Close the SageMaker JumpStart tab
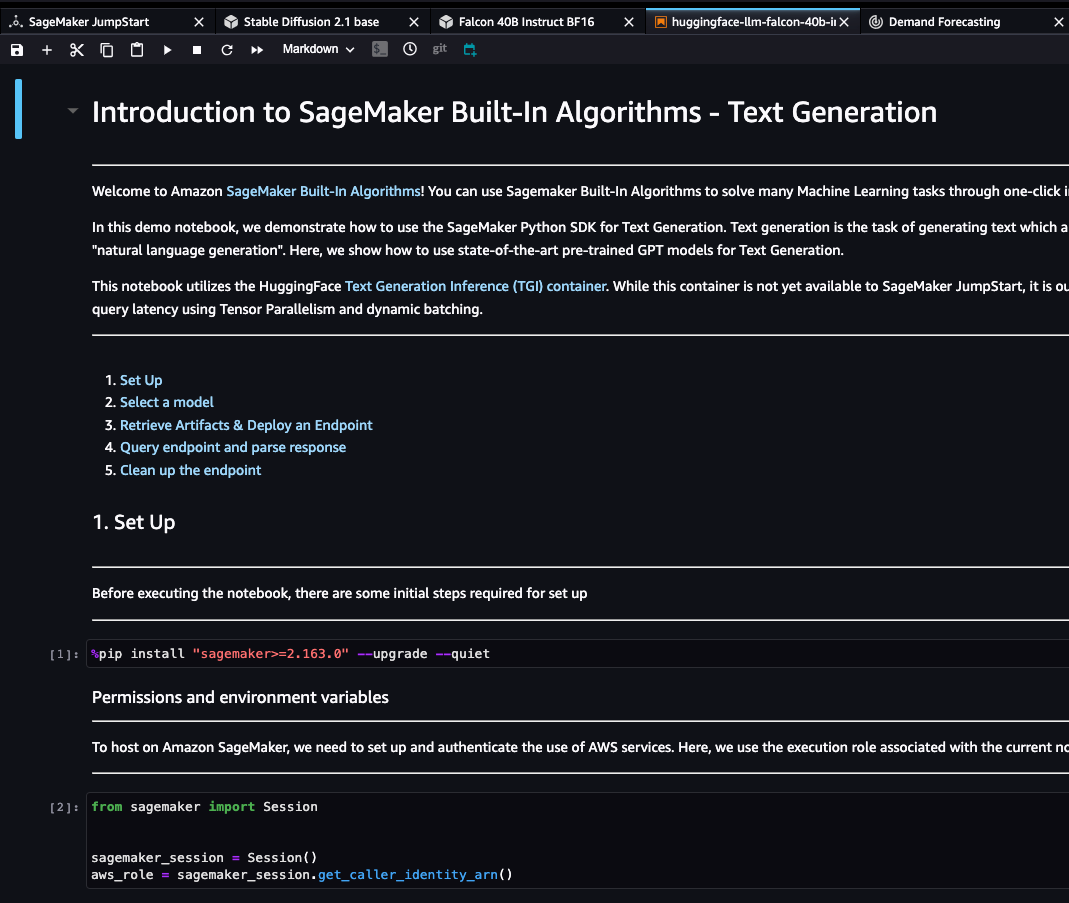The image size is (1069, 903). click(199, 22)
